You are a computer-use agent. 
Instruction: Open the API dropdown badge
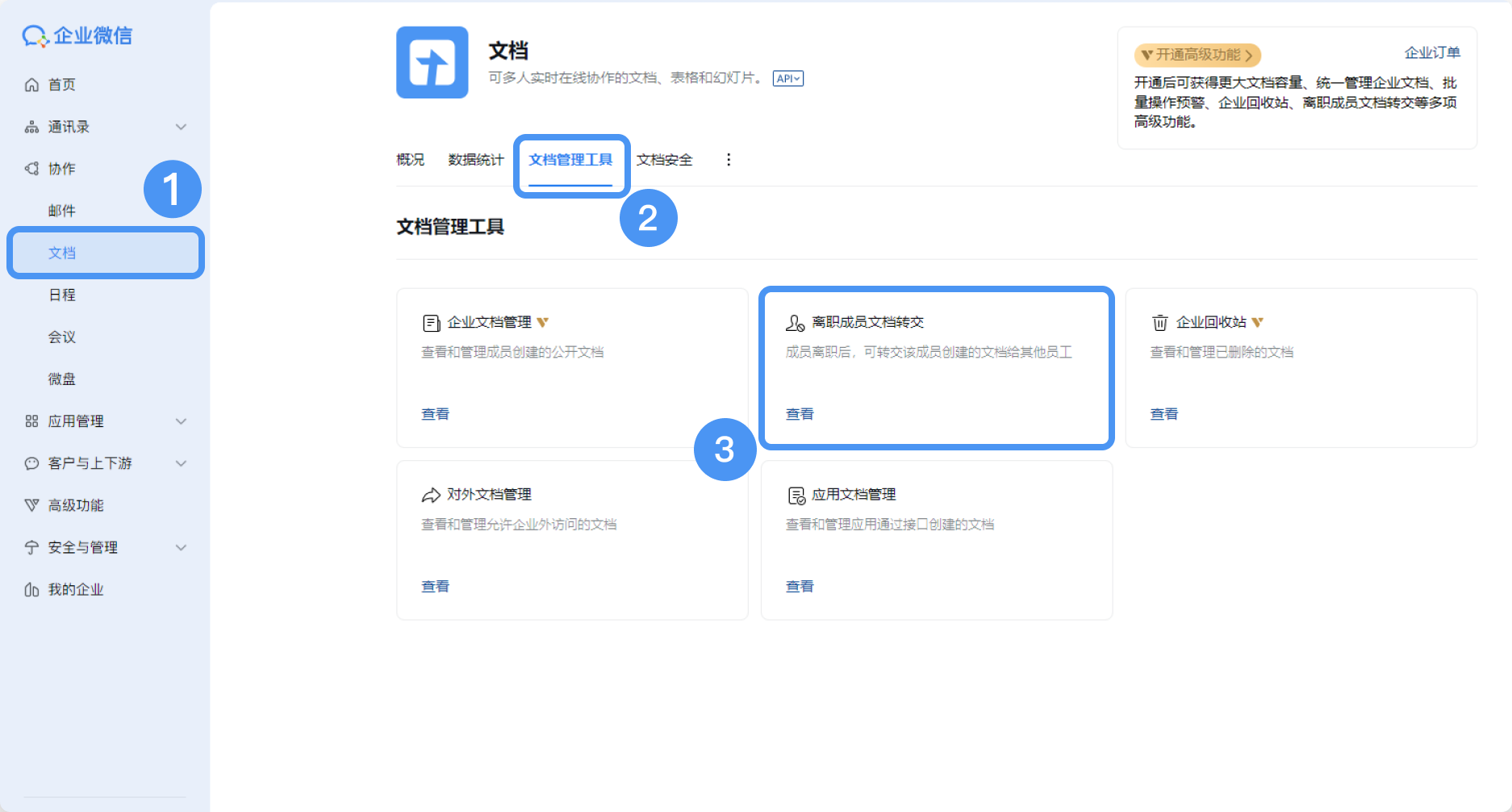click(x=787, y=78)
